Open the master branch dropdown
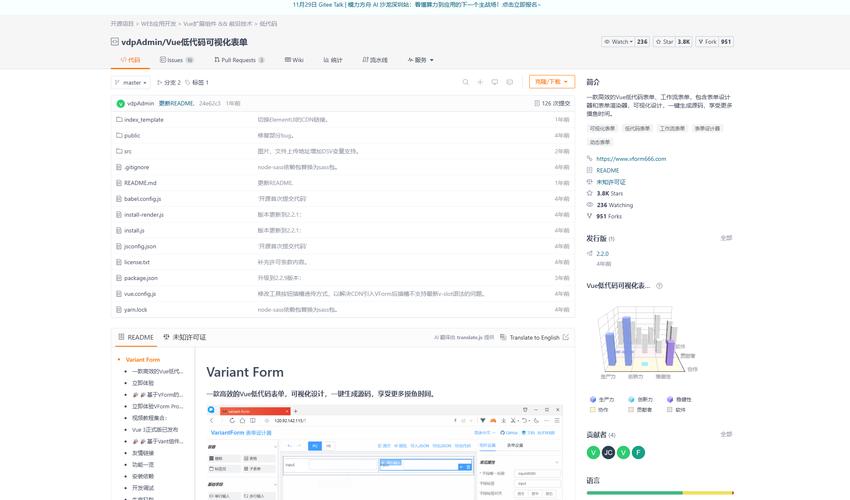This screenshot has width=850, height=500. coord(133,82)
